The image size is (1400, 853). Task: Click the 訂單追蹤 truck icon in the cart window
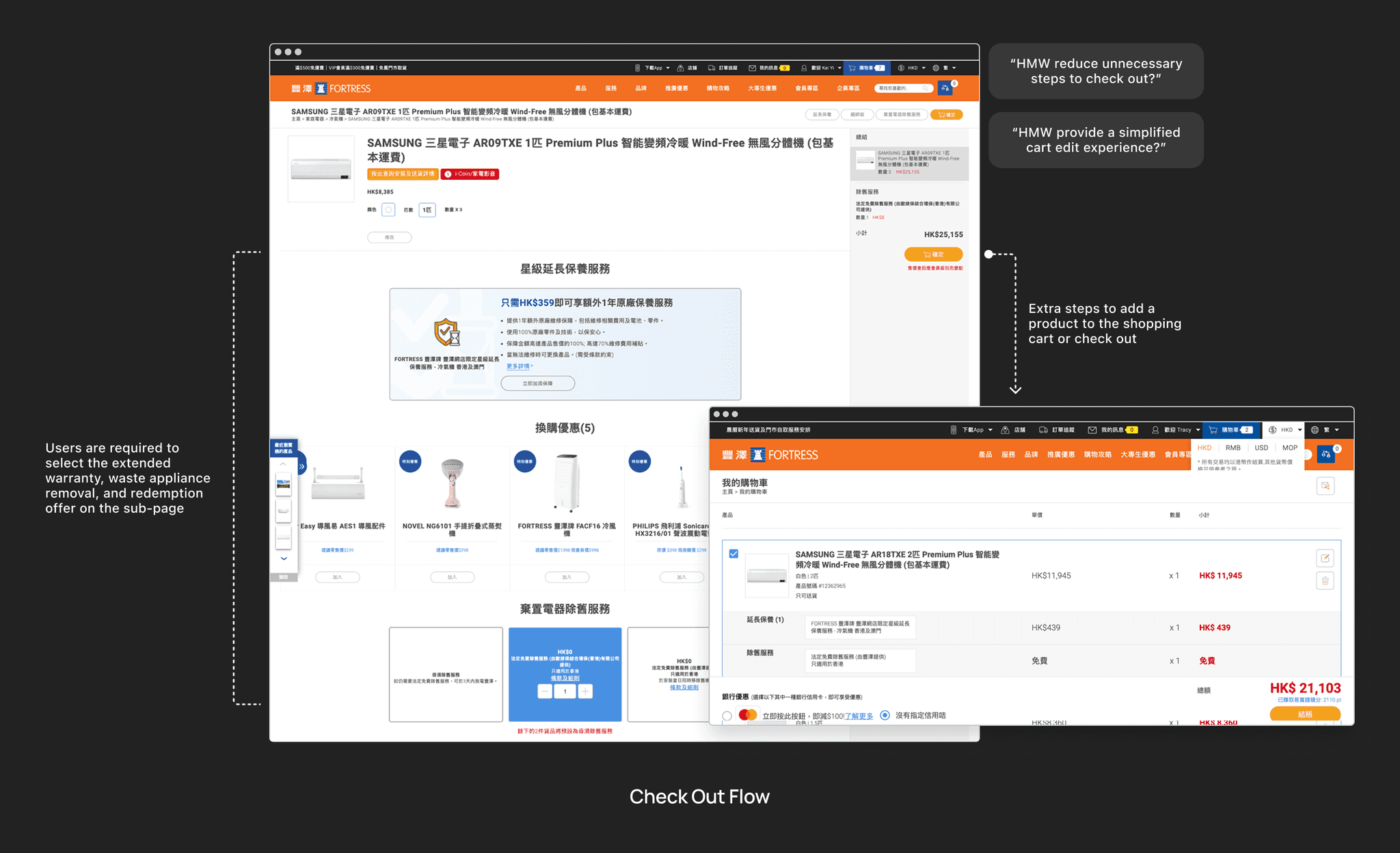[x=1043, y=430]
